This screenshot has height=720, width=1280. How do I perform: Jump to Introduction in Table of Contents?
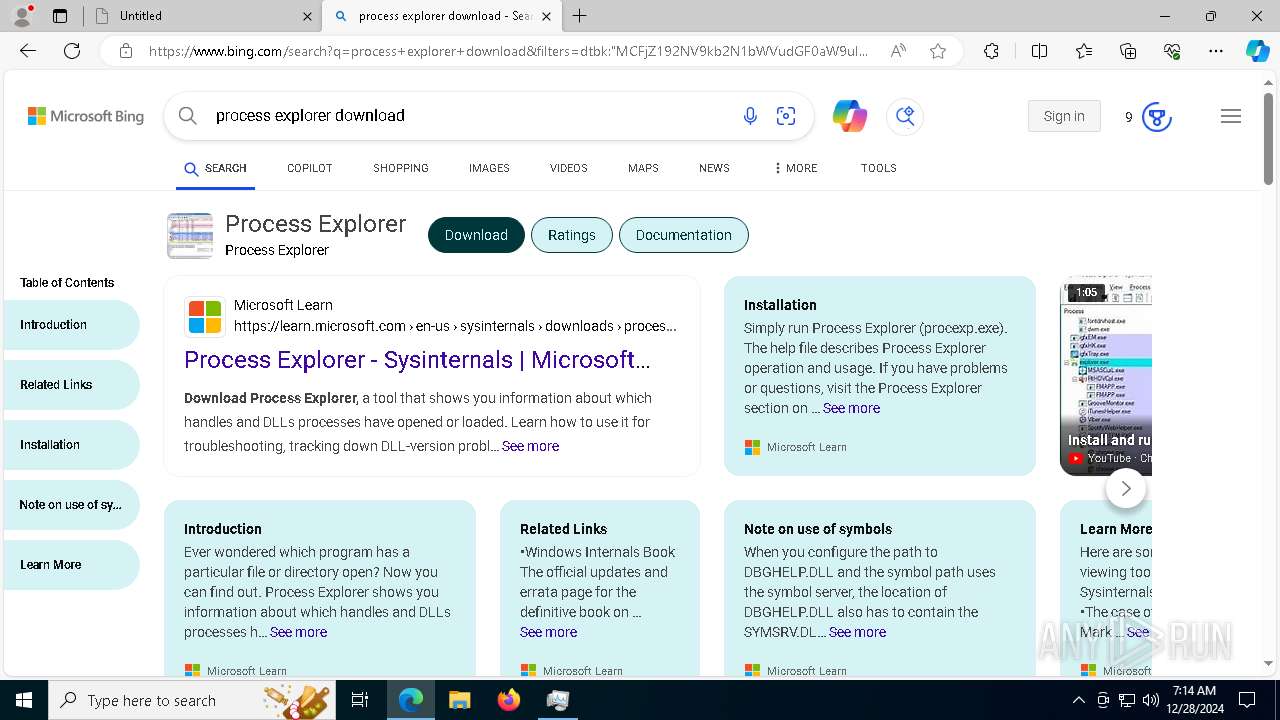[72, 325]
